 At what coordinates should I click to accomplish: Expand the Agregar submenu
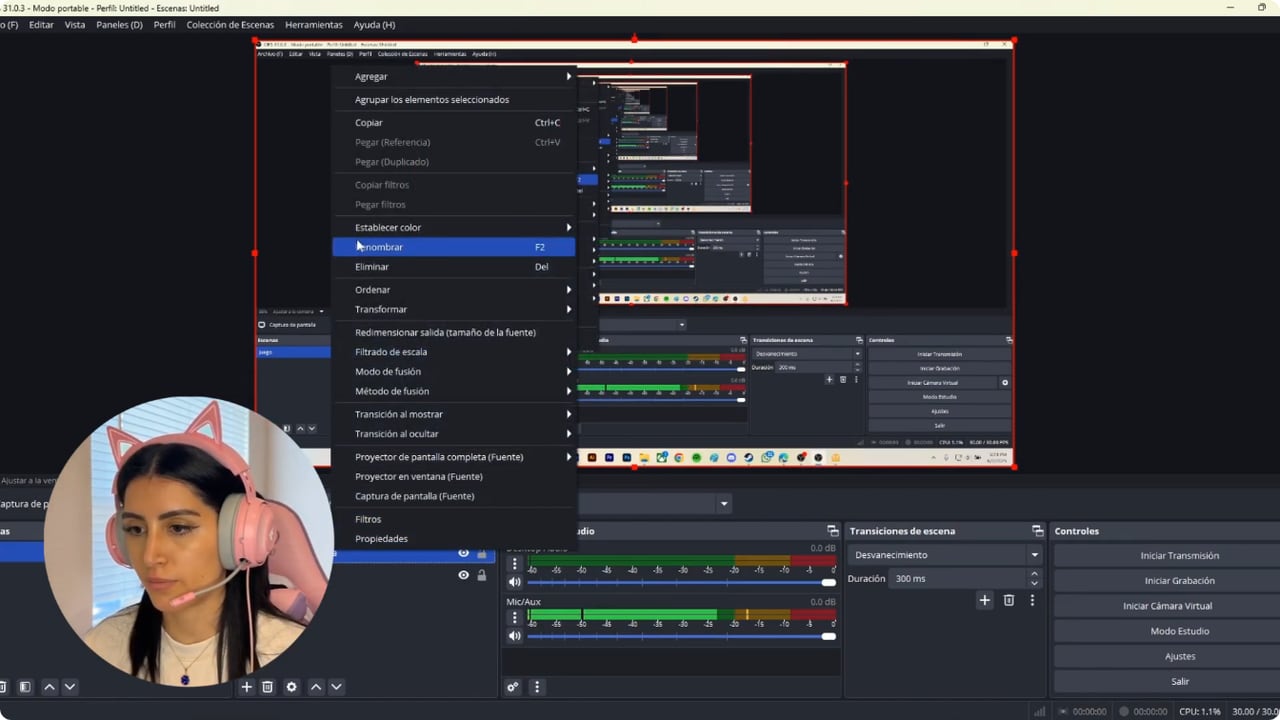tap(454, 76)
